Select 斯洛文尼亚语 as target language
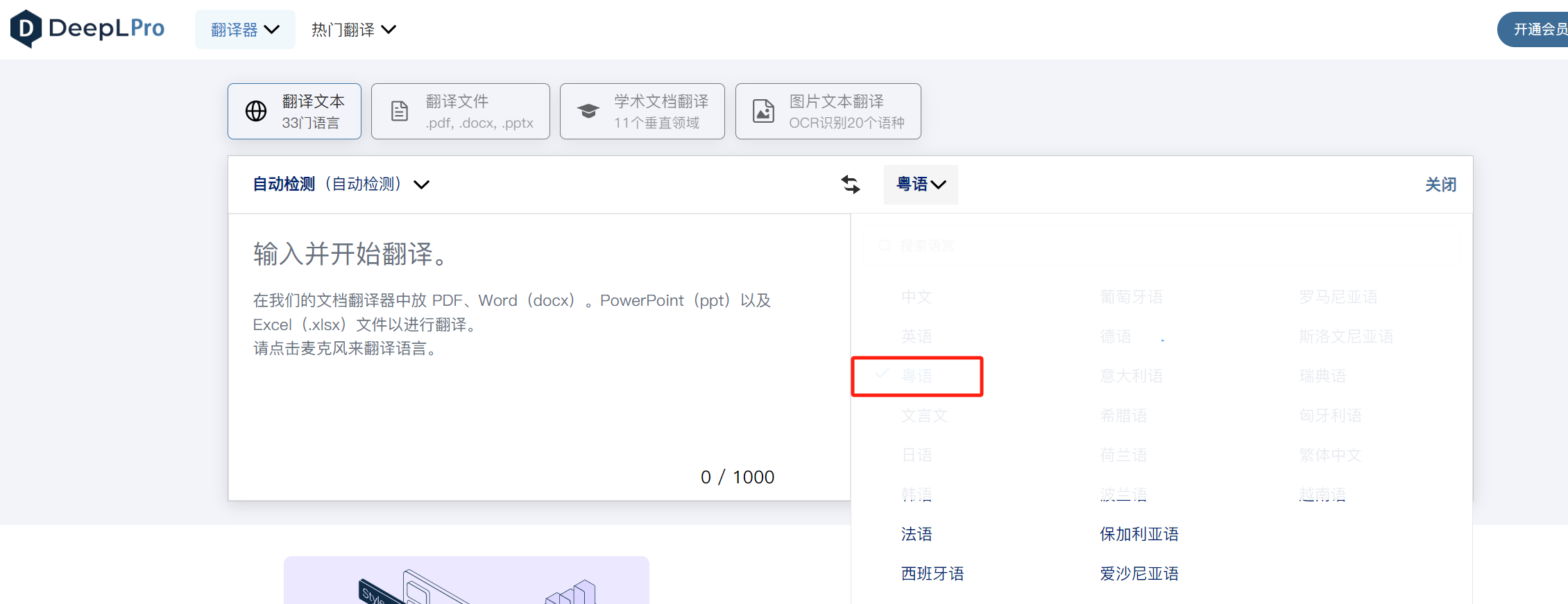 [1346, 336]
